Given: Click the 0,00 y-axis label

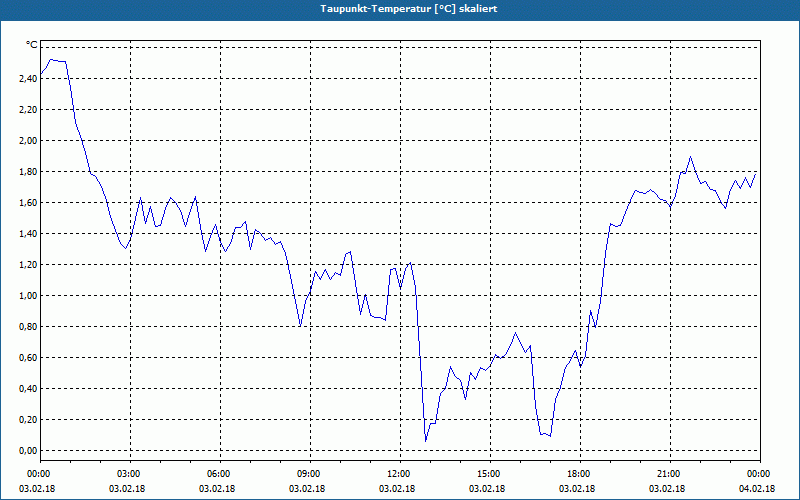Looking at the screenshot, I should click(x=28, y=451).
